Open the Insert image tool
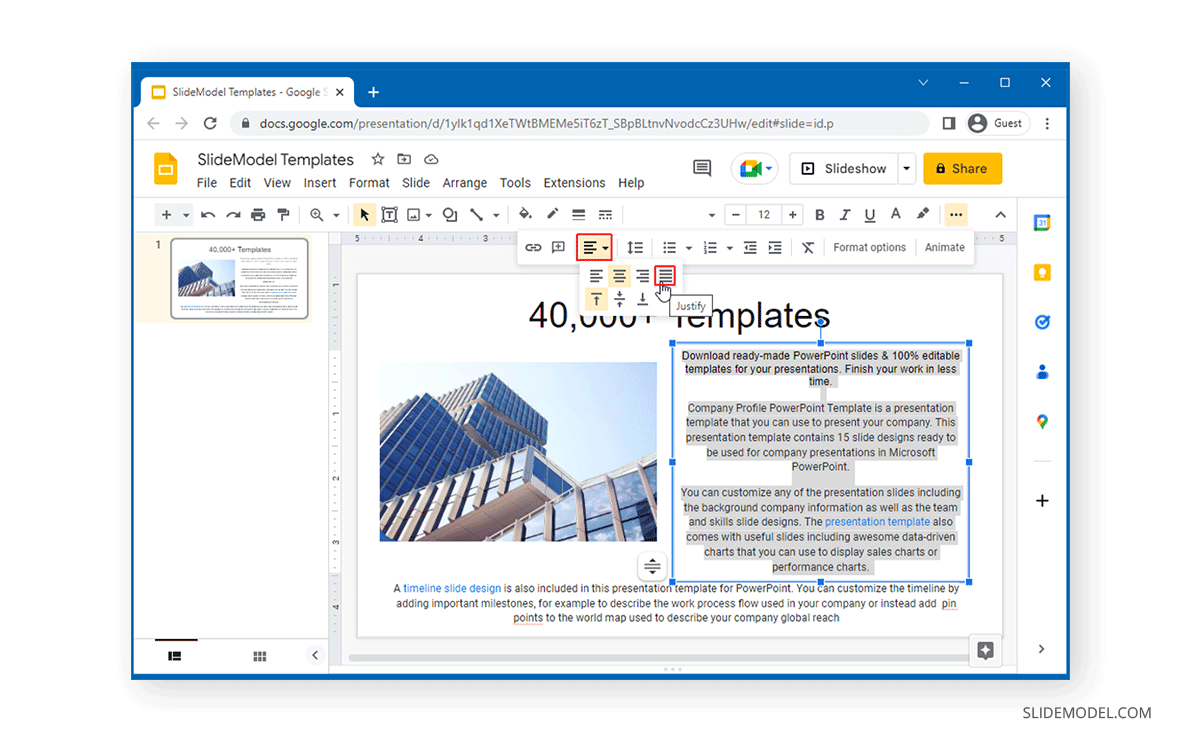The image size is (1200, 743). [x=415, y=214]
